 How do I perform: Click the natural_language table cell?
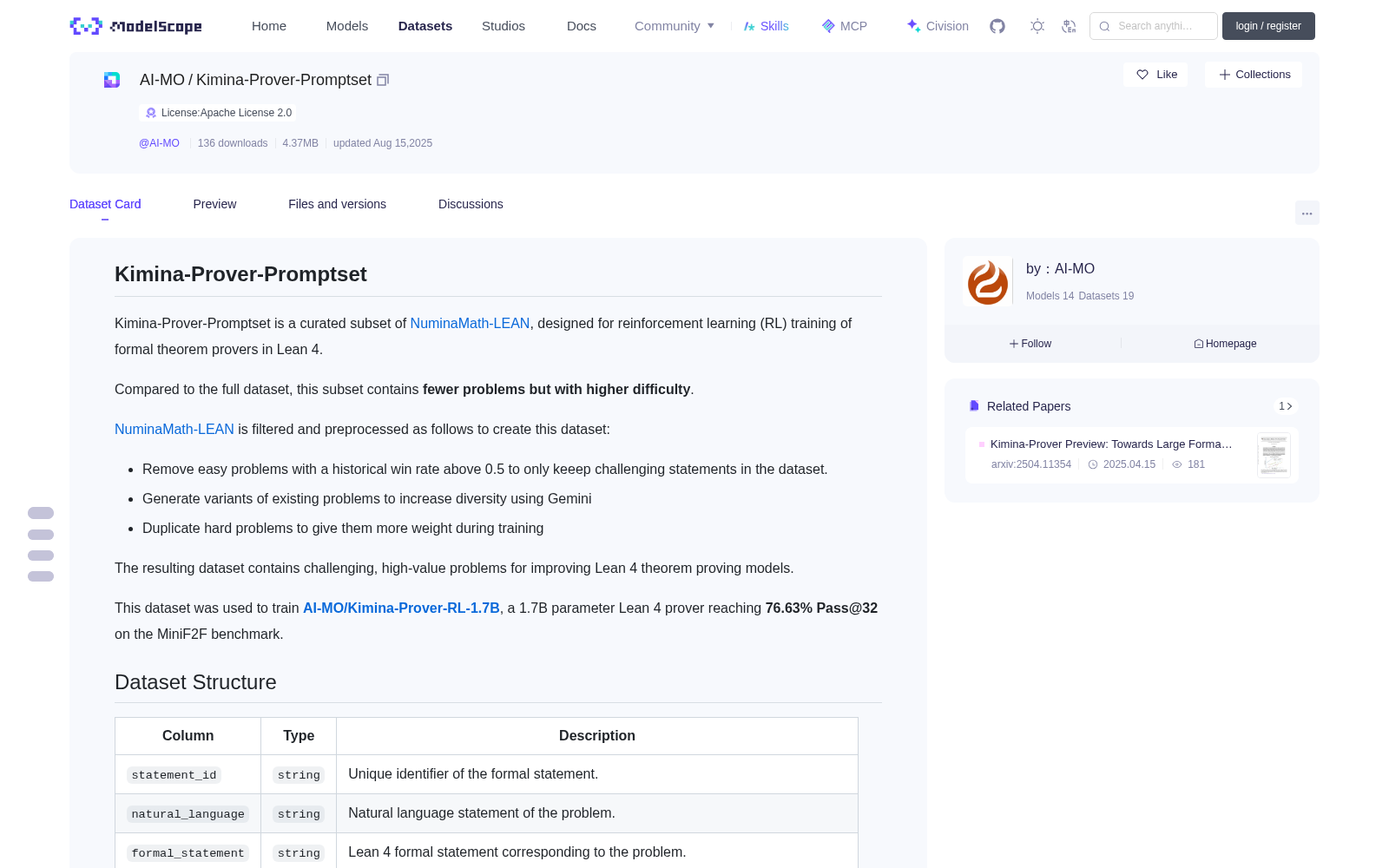[x=188, y=813]
